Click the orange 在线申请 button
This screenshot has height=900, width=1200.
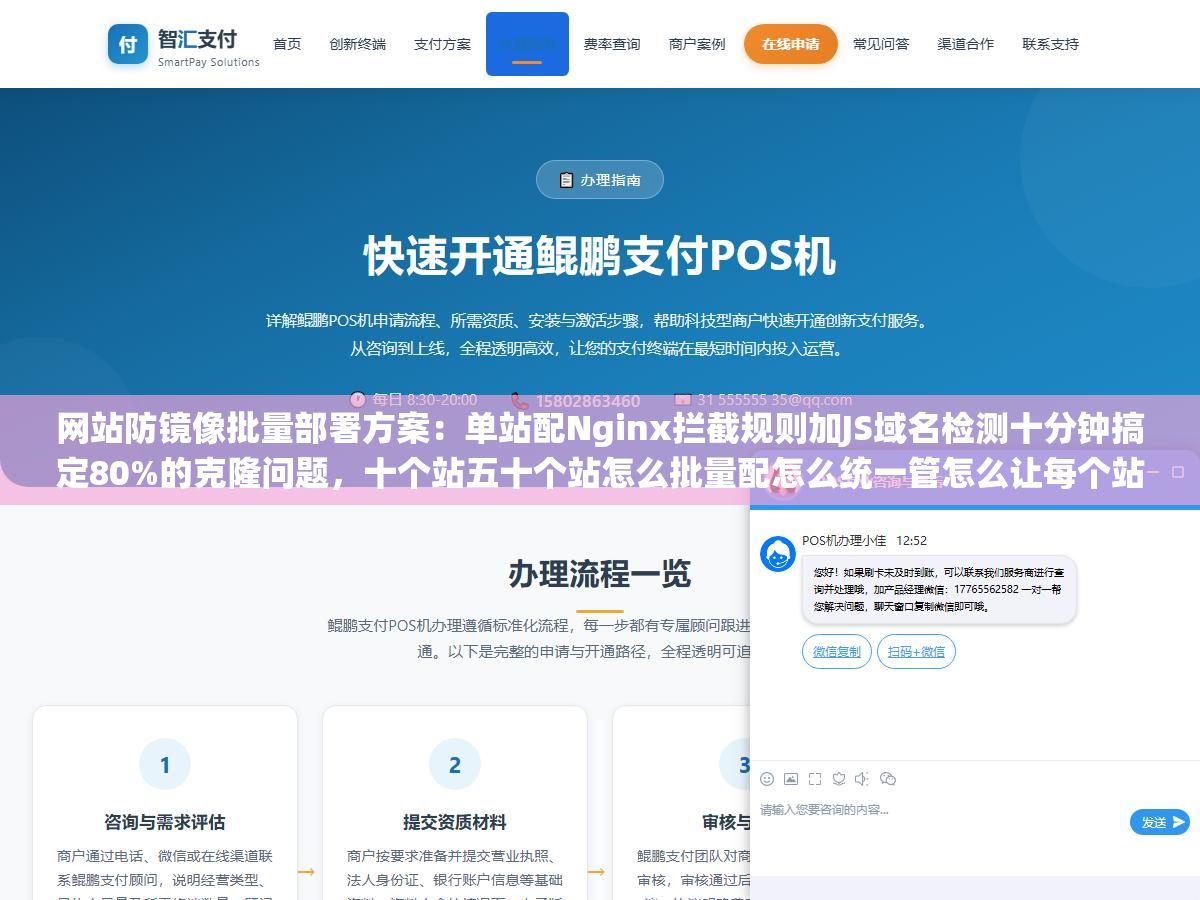point(790,44)
